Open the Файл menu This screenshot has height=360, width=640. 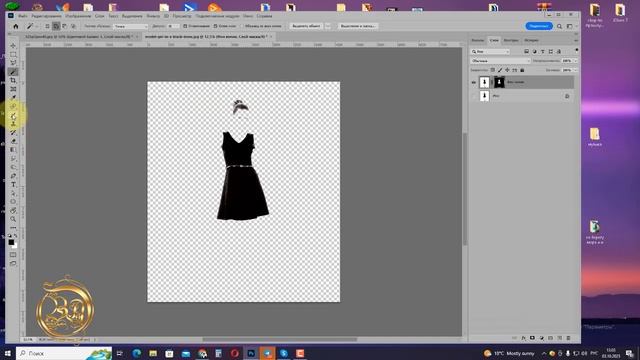(22, 16)
